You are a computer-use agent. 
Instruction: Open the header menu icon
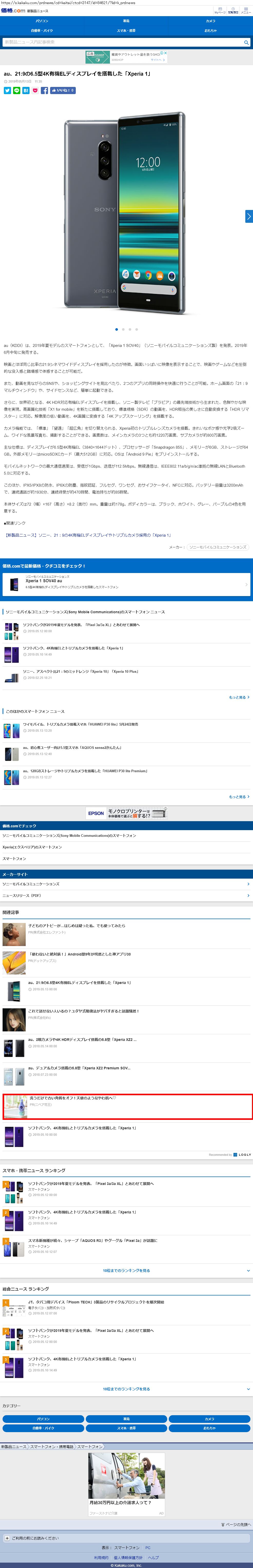[246, 11]
